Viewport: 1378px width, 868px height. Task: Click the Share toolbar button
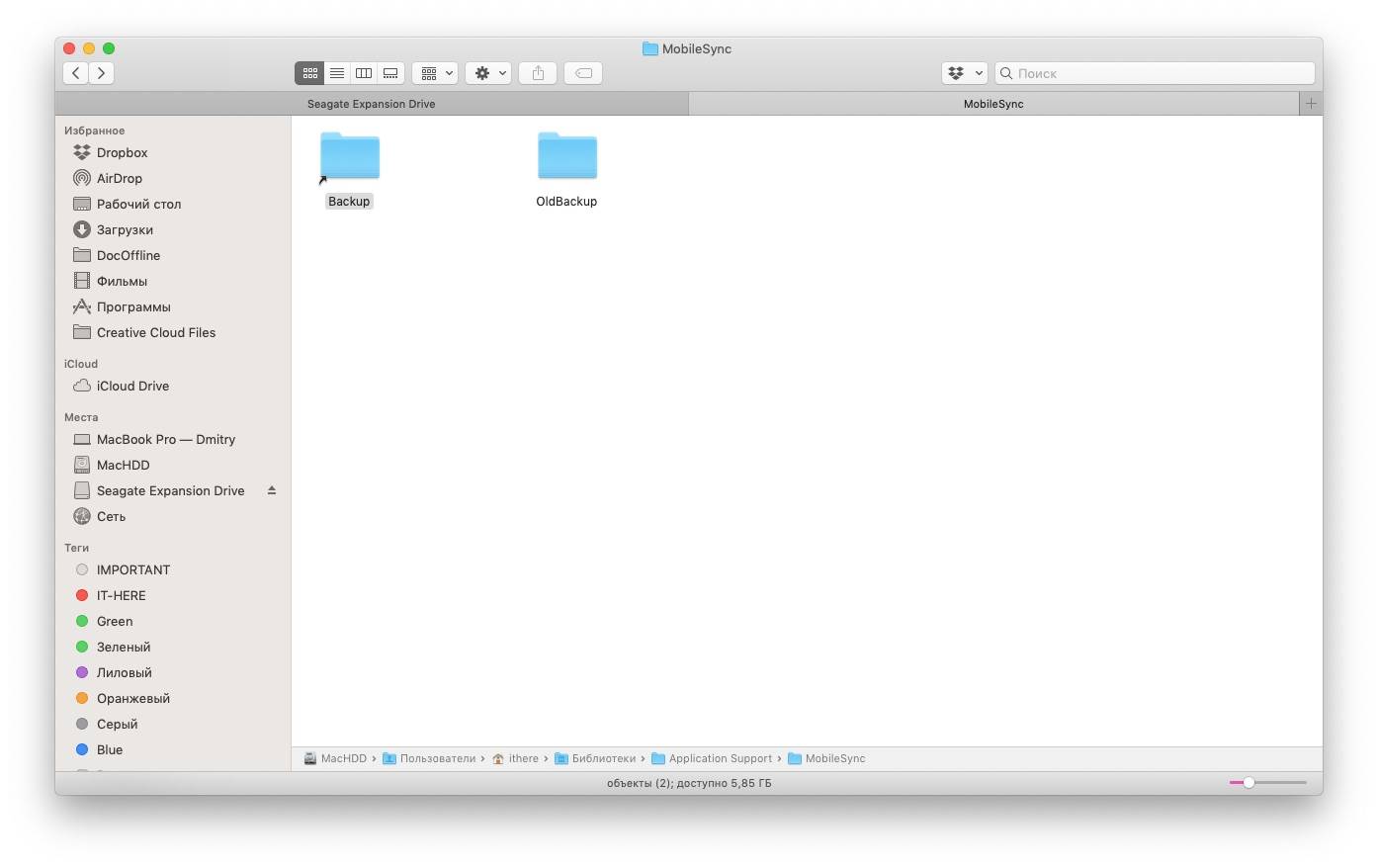click(x=538, y=73)
